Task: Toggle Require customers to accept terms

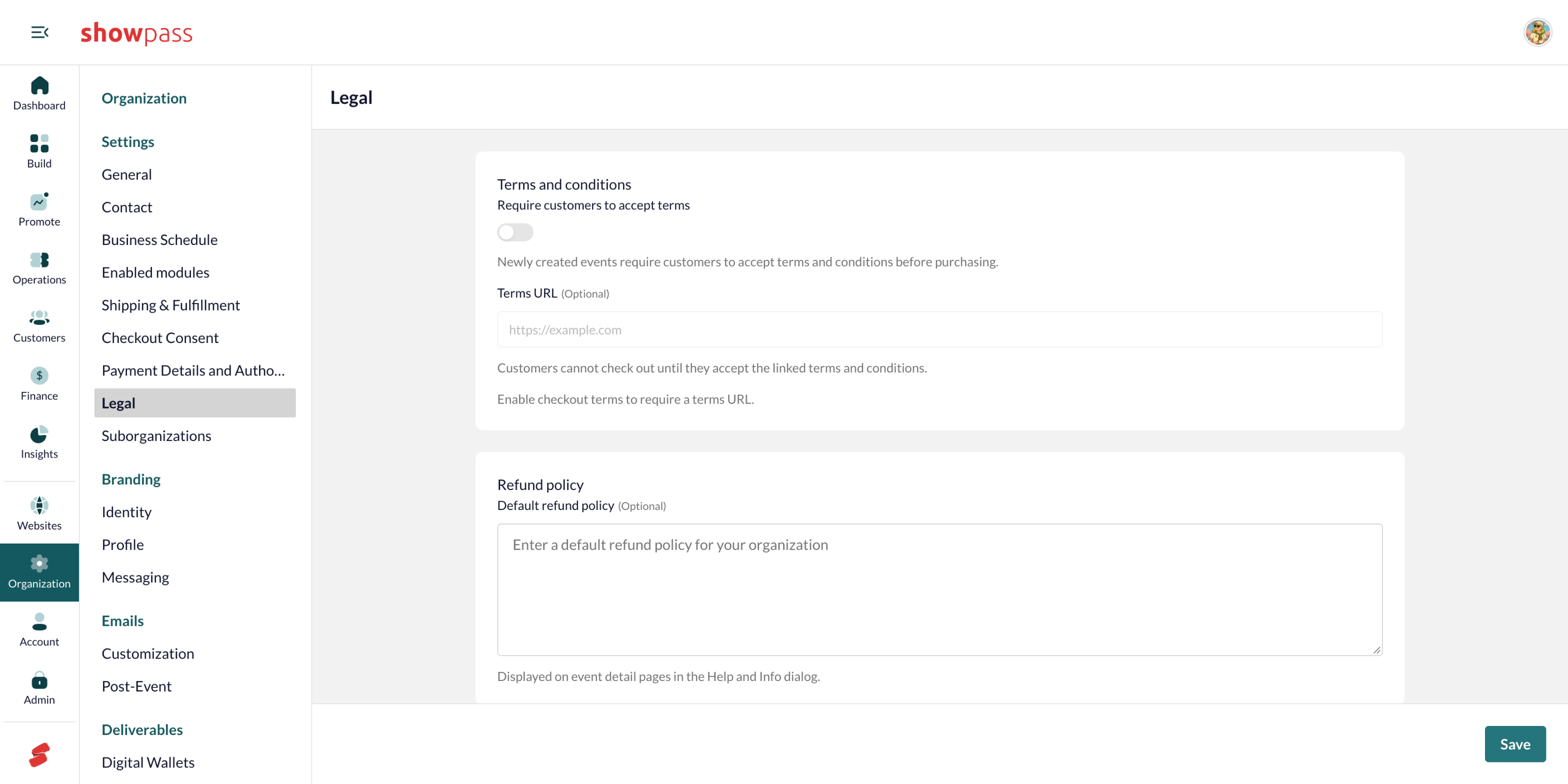Action: 515,232
